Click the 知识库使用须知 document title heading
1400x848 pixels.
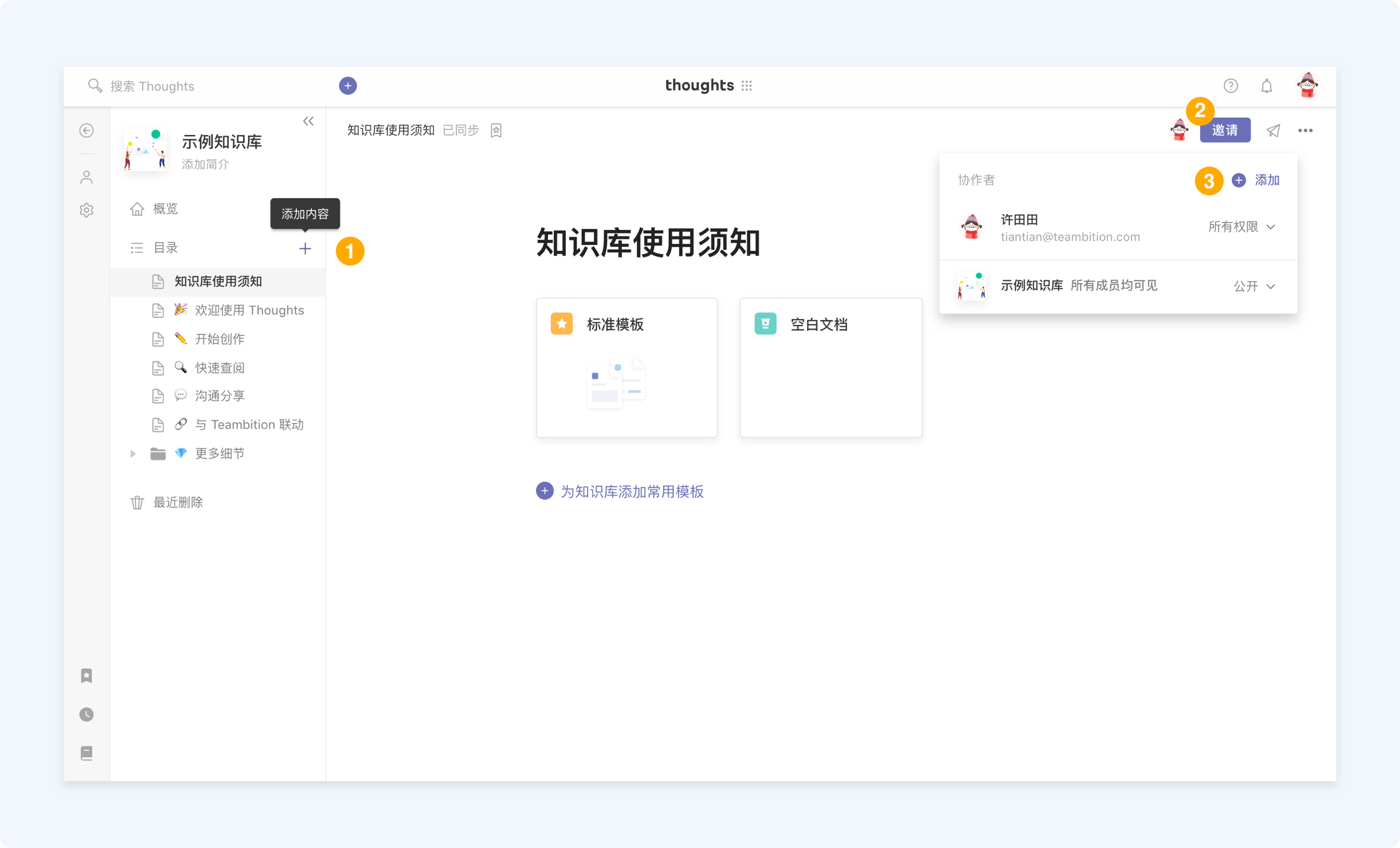(648, 243)
